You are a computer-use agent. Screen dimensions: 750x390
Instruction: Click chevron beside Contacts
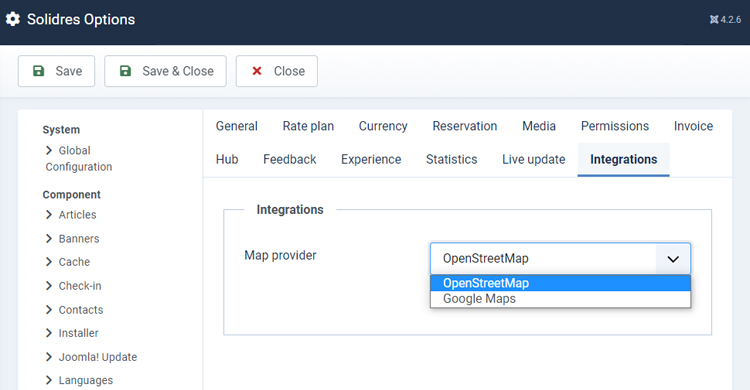pyautogui.click(x=49, y=310)
